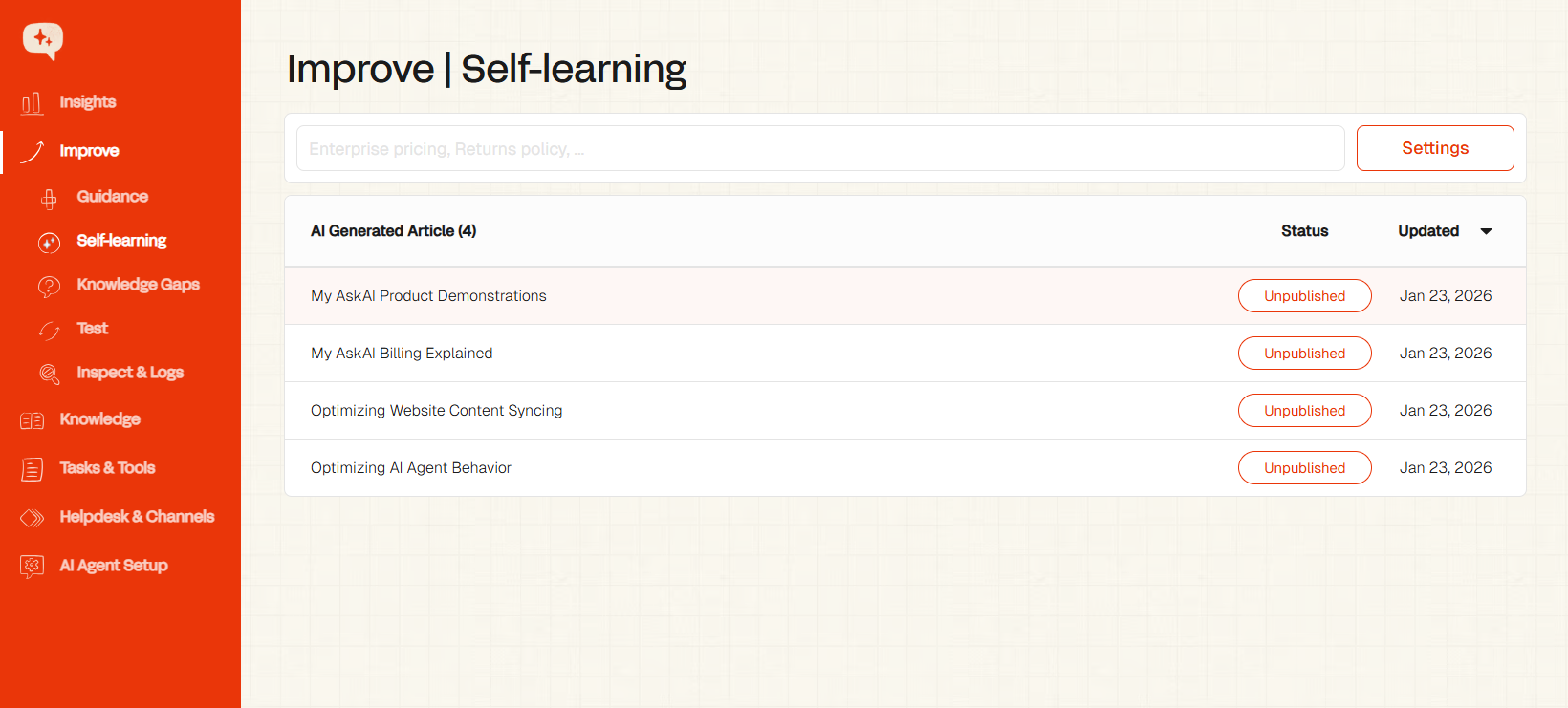Screen dimensions: 1568x708
Task: Open the Inspect & Logs magnifier icon
Action: click(50, 374)
